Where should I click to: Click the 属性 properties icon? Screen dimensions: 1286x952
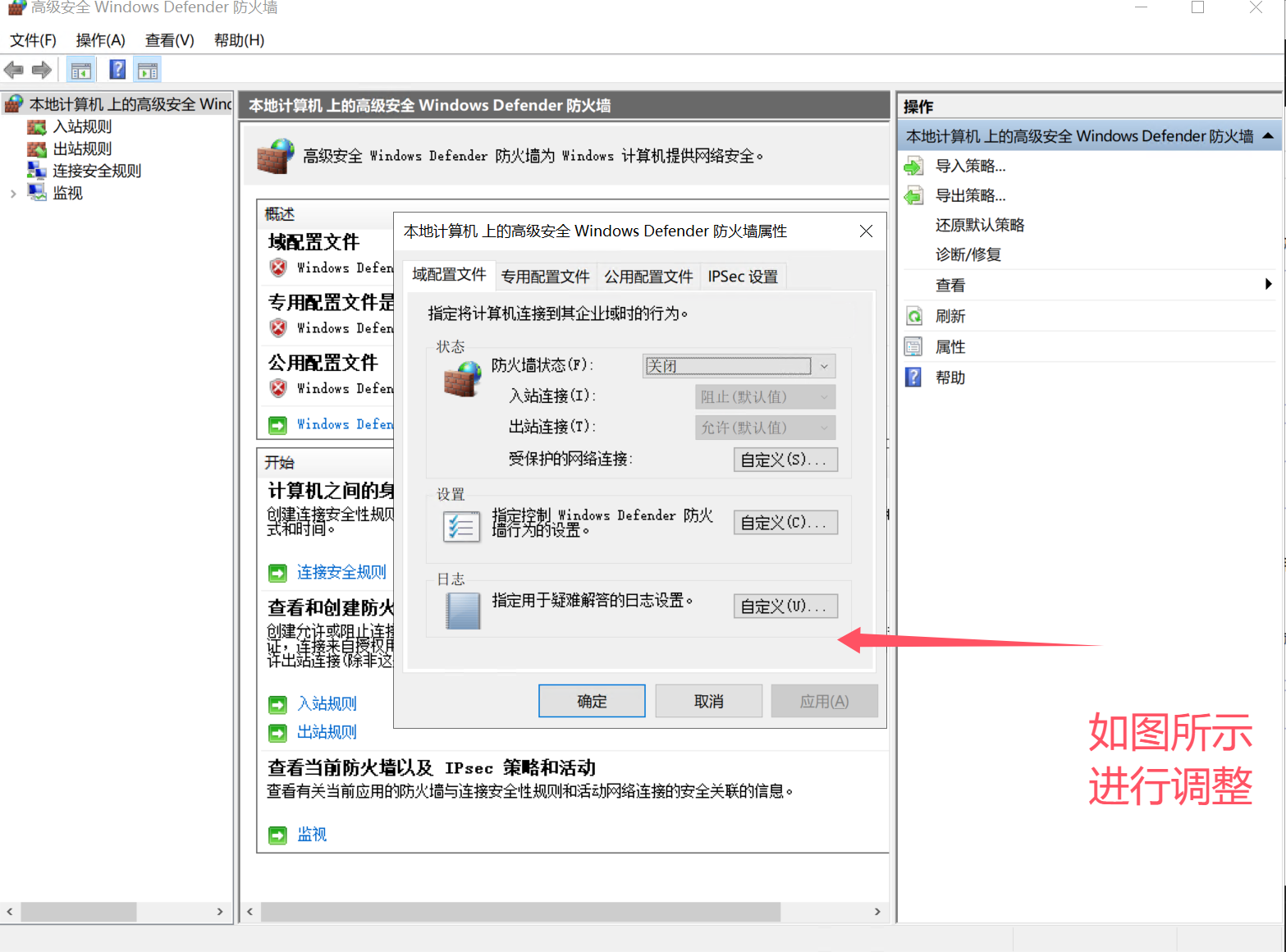pyautogui.click(x=913, y=347)
